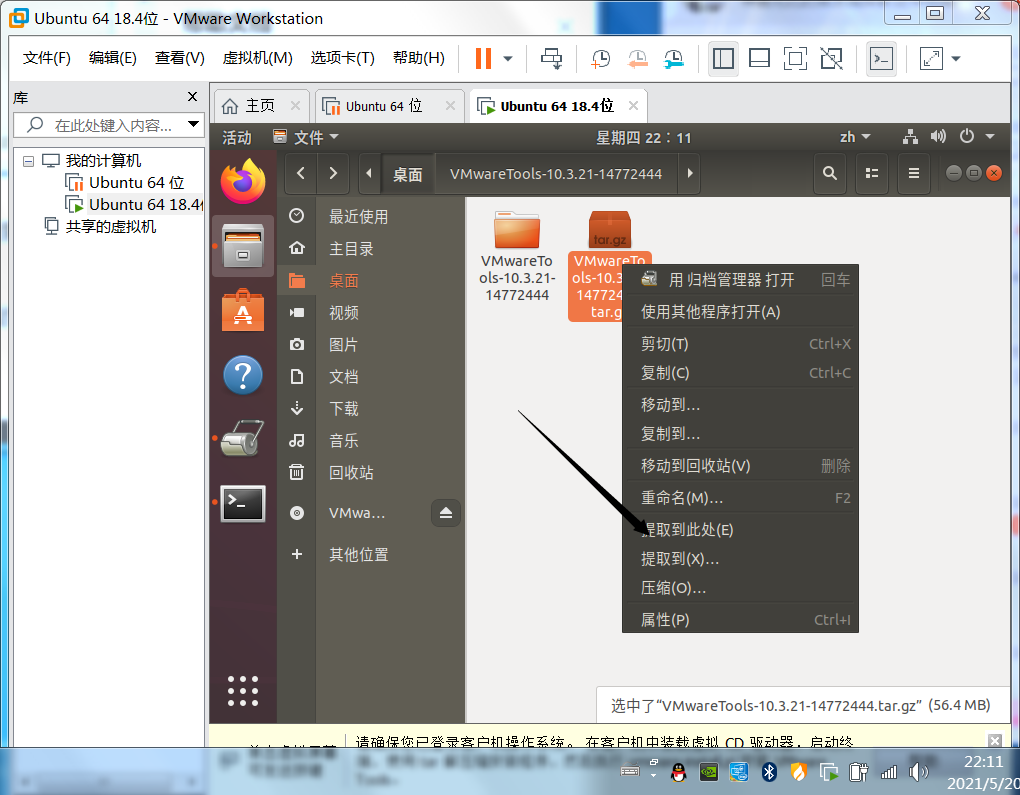Choose 使用其他程序打开(A) from context menu

pyautogui.click(x=740, y=312)
